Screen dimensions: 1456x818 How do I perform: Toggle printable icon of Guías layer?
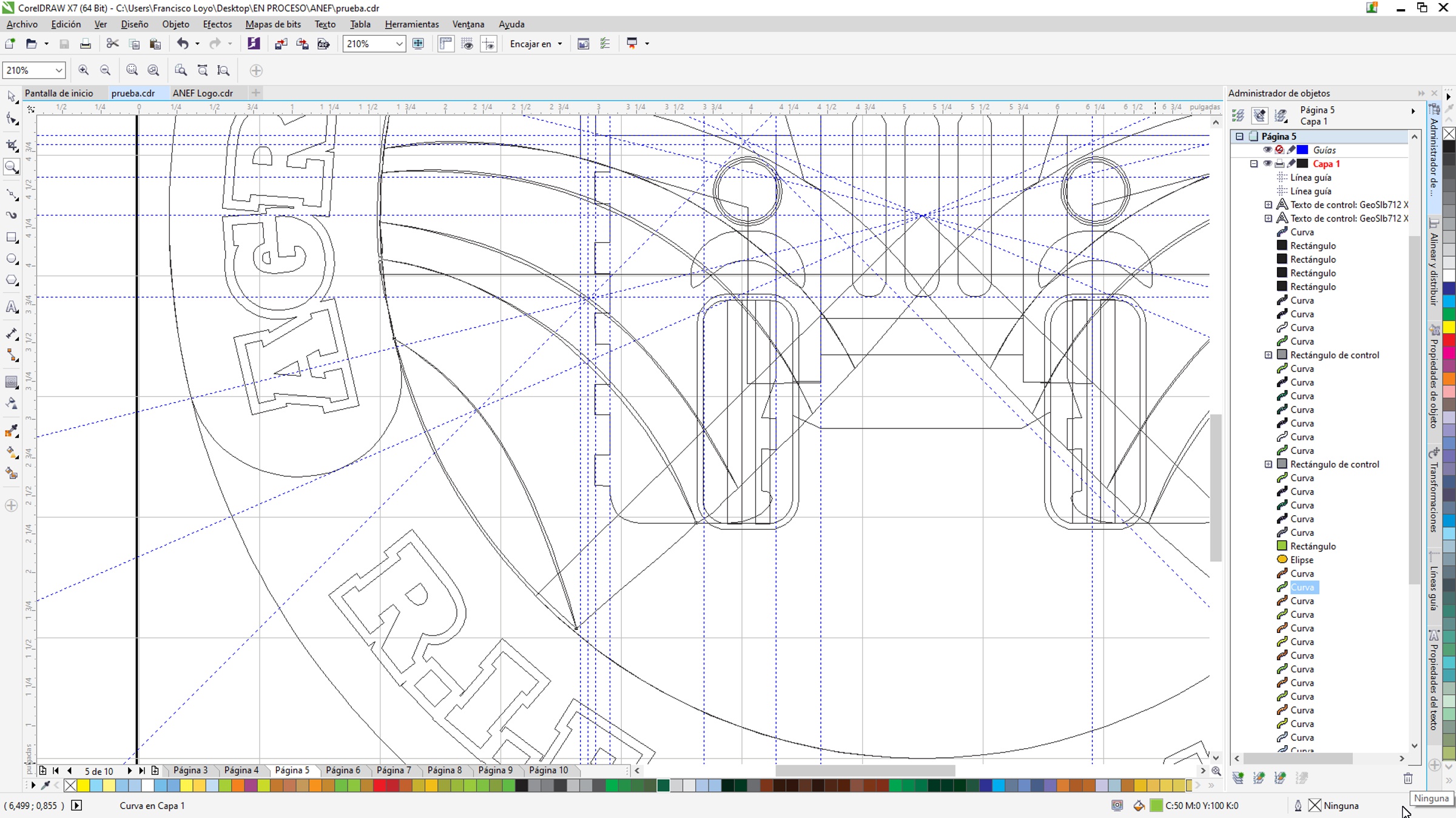1279,150
